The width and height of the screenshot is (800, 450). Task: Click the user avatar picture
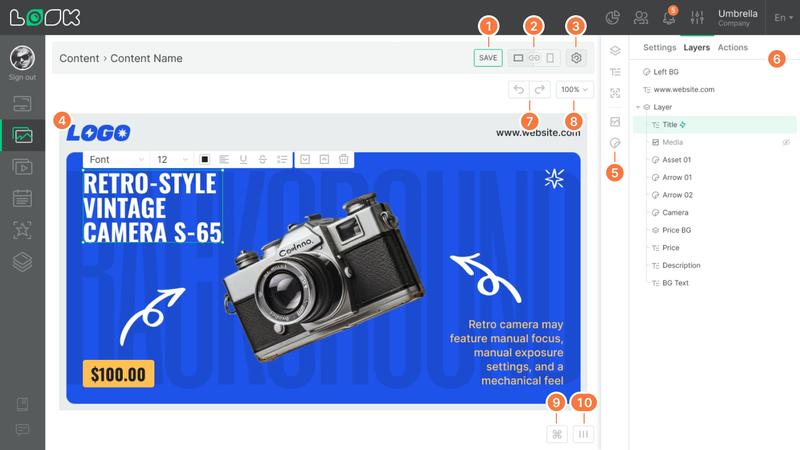[22, 58]
